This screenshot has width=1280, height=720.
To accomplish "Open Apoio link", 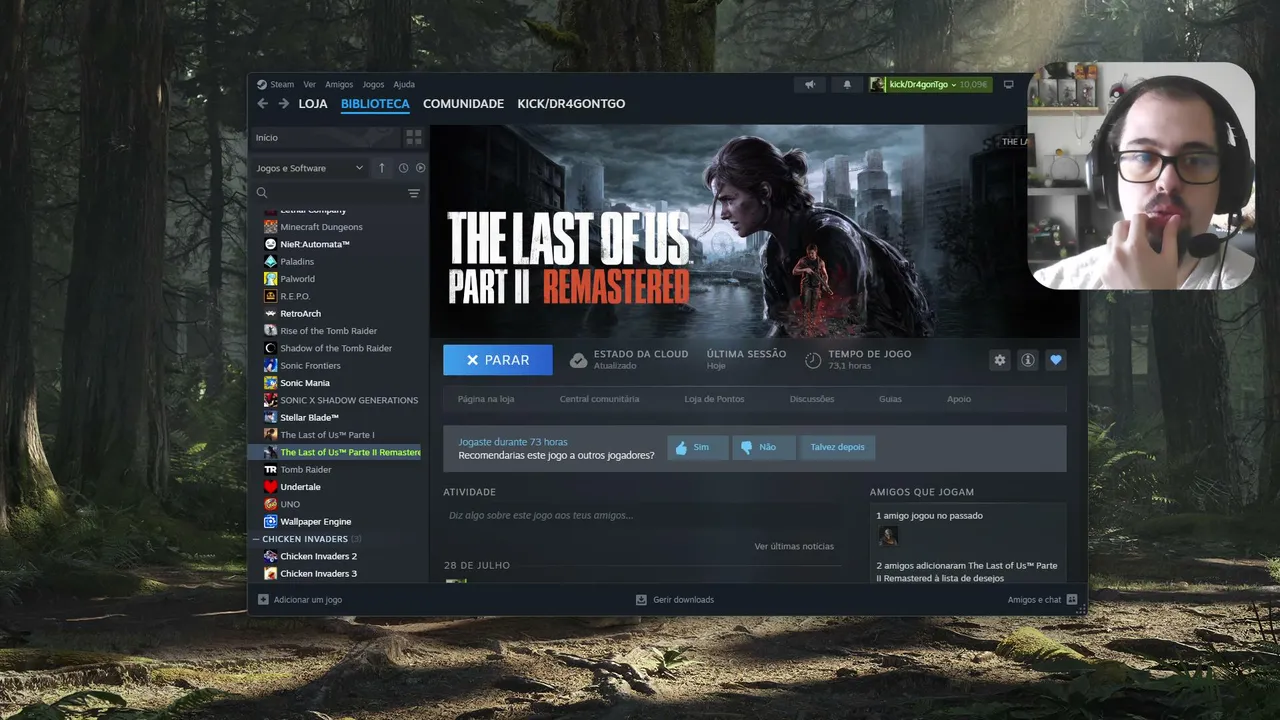I will coord(959,399).
